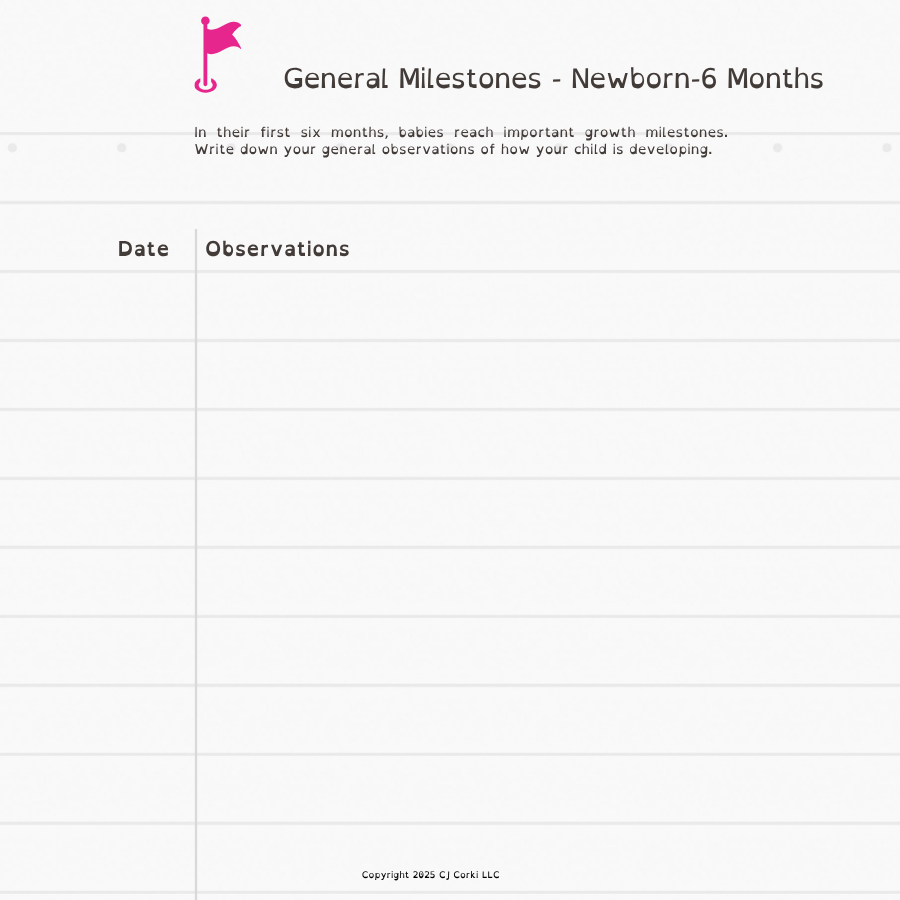
Task: Click the fourth Observations row
Action: [x=548, y=513]
